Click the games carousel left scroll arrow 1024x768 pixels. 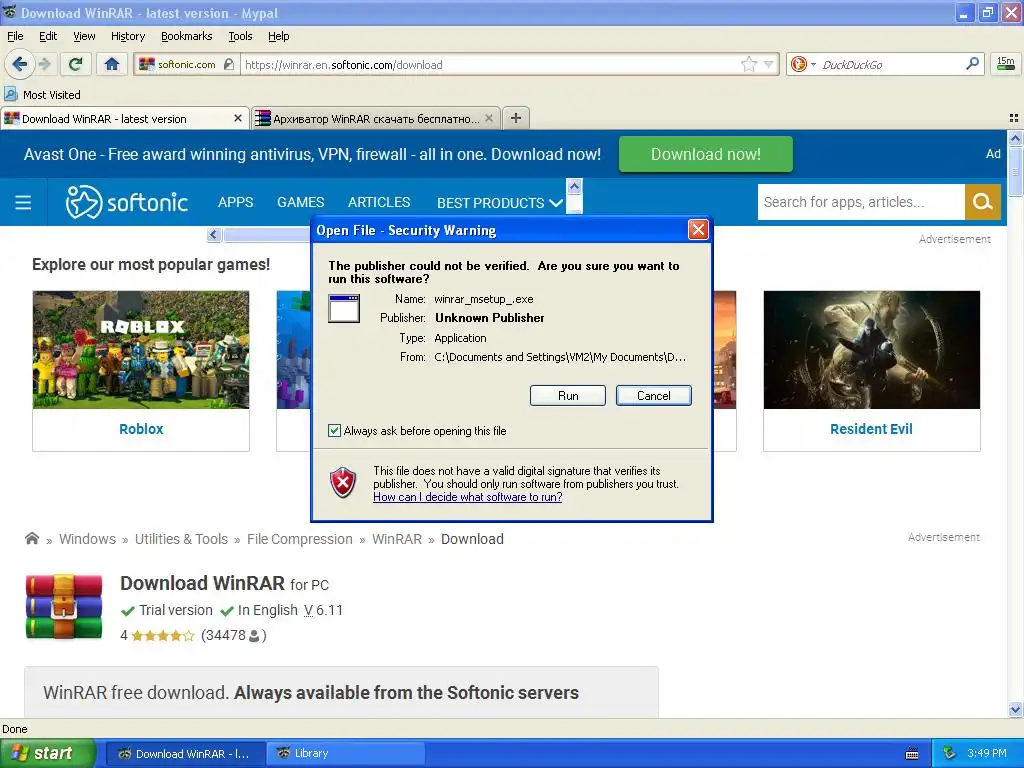[214, 234]
